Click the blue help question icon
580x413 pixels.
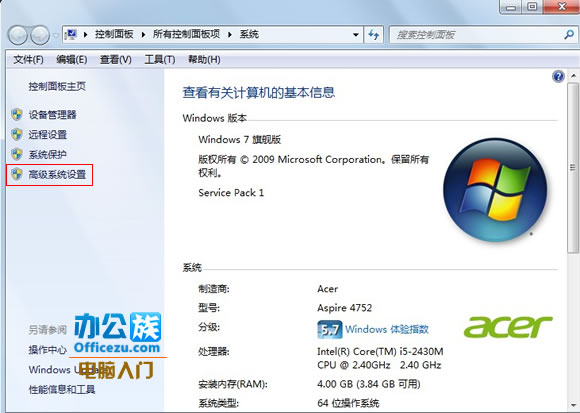[x=558, y=77]
